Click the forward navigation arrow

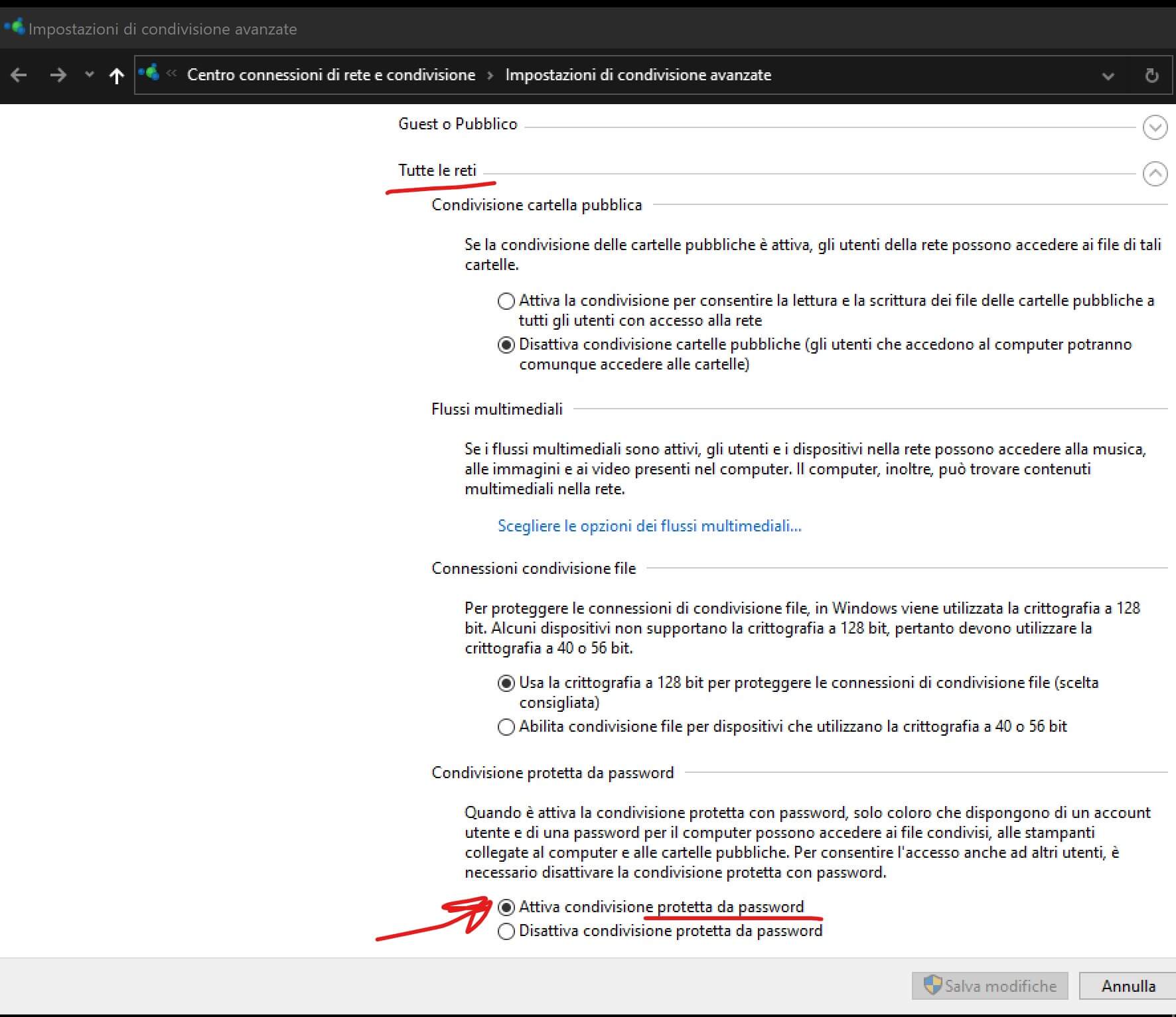[x=58, y=75]
